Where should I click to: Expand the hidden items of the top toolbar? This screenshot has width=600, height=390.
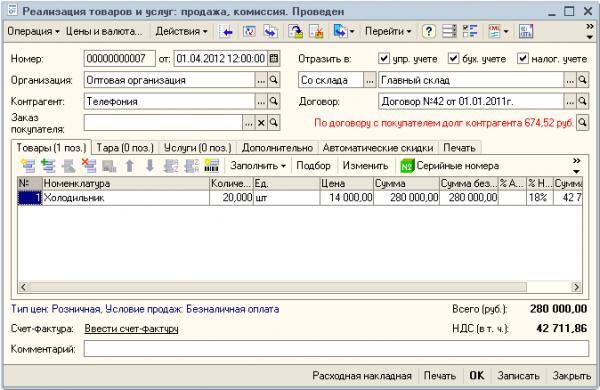pos(590,31)
